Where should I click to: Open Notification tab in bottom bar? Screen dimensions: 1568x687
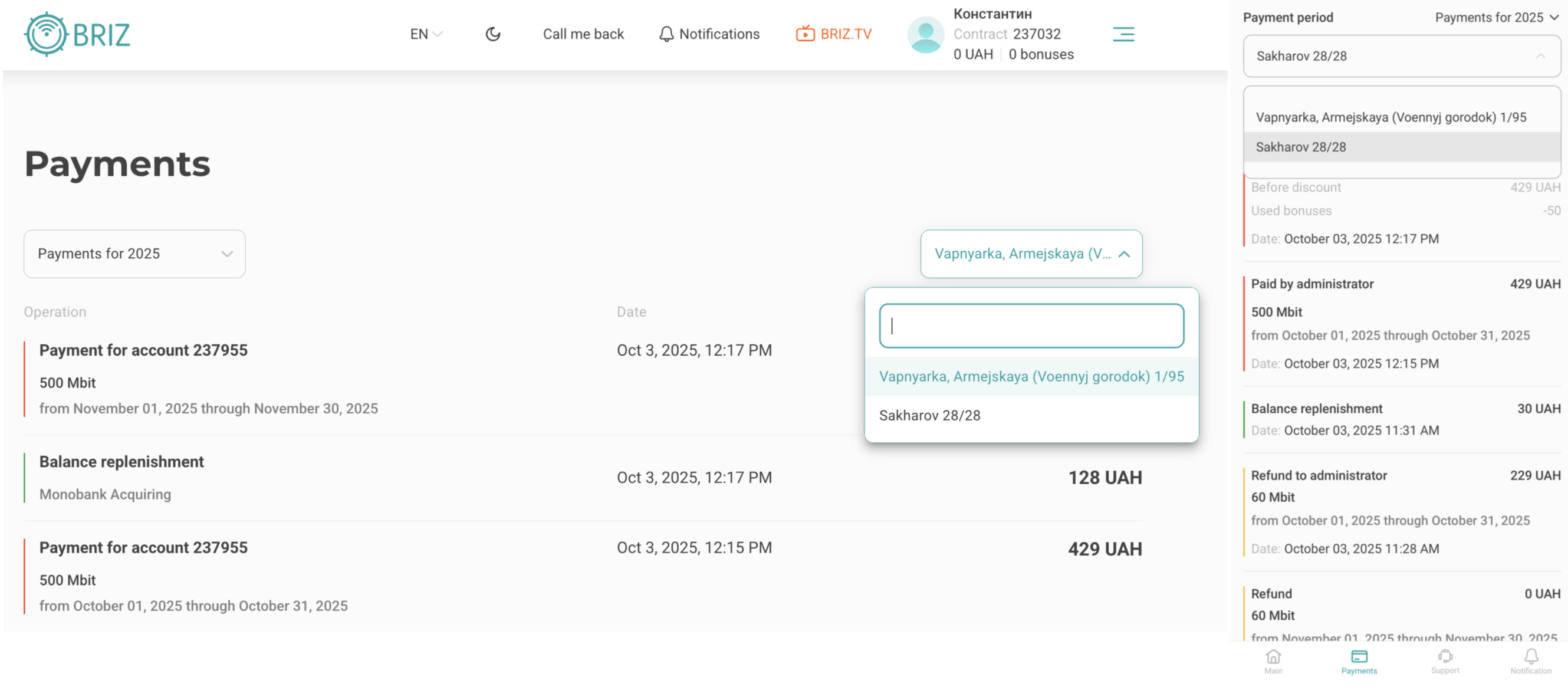click(1530, 660)
